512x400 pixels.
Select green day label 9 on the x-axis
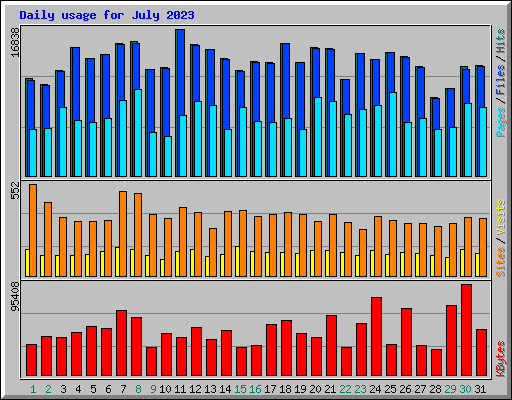153,389
